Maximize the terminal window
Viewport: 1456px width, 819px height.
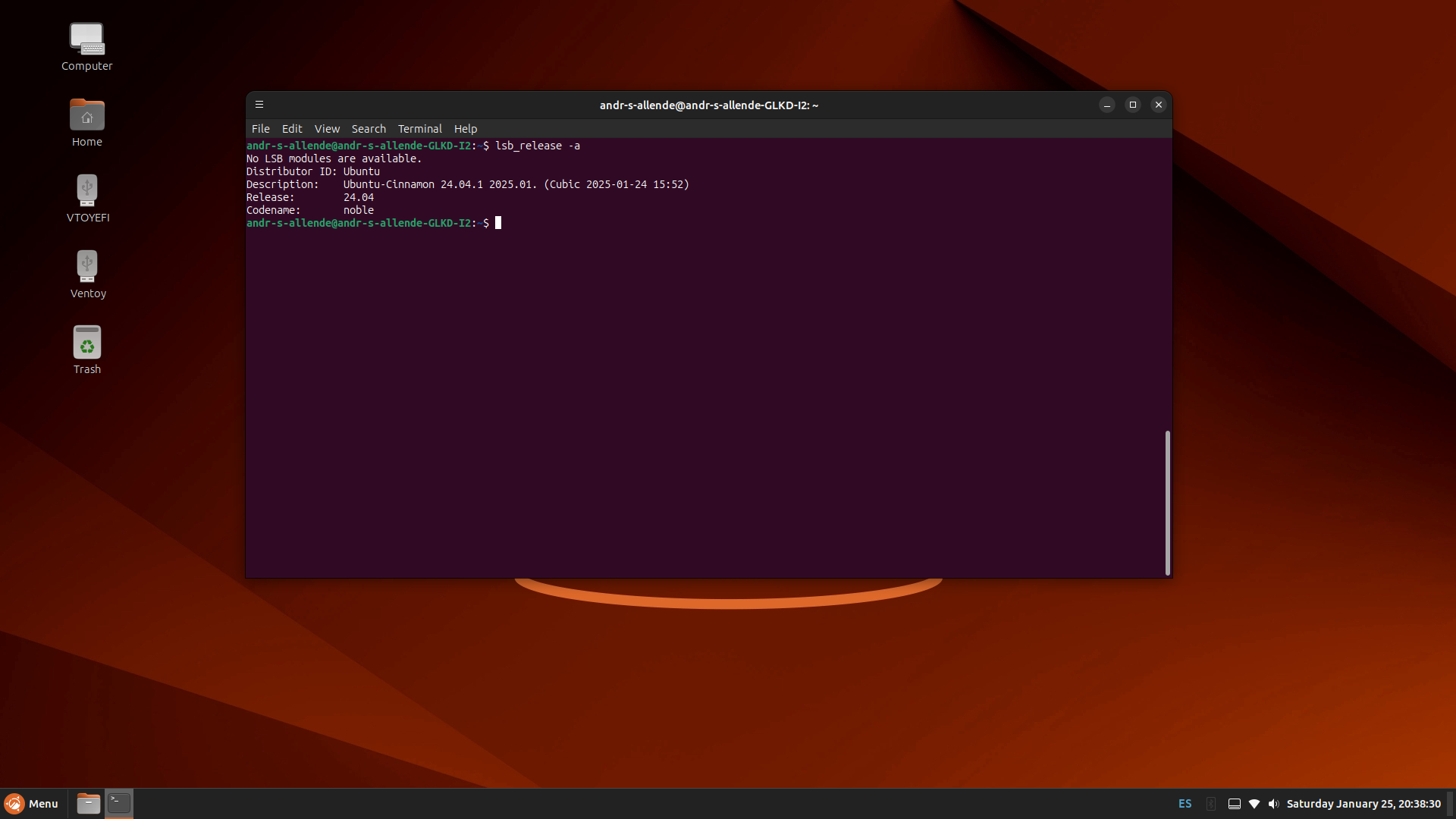[x=1133, y=105]
